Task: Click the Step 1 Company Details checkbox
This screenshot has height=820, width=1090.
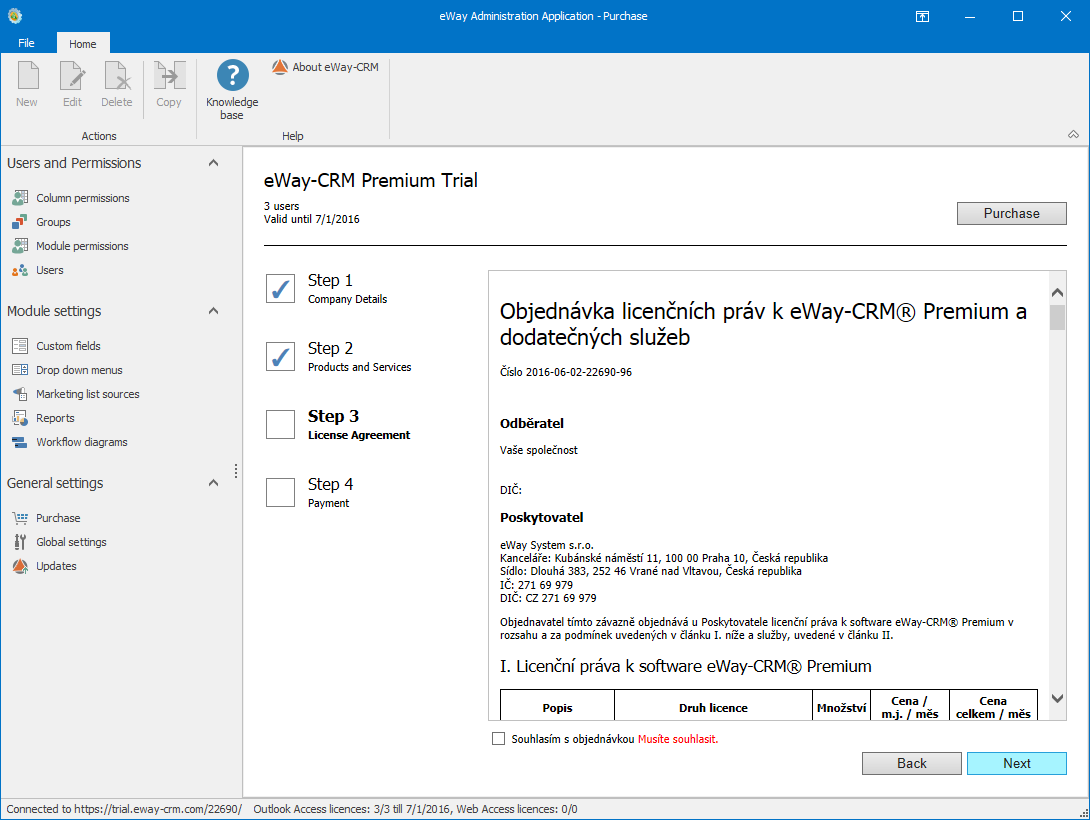Action: [x=281, y=288]
